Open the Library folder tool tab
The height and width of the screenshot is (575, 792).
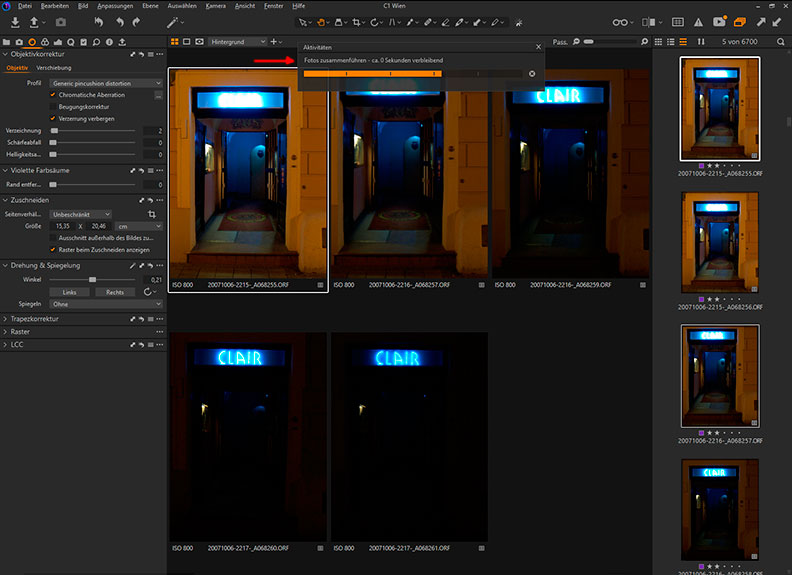pyautogui.click(x=7, y=42)
